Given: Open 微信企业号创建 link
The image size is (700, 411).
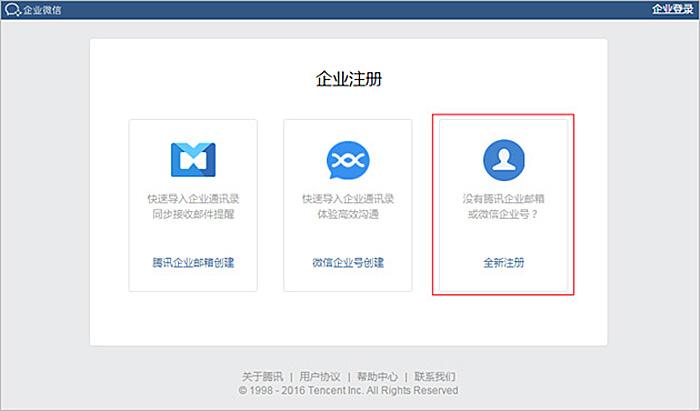Looking at the screenshot, I should pos(348,262).
